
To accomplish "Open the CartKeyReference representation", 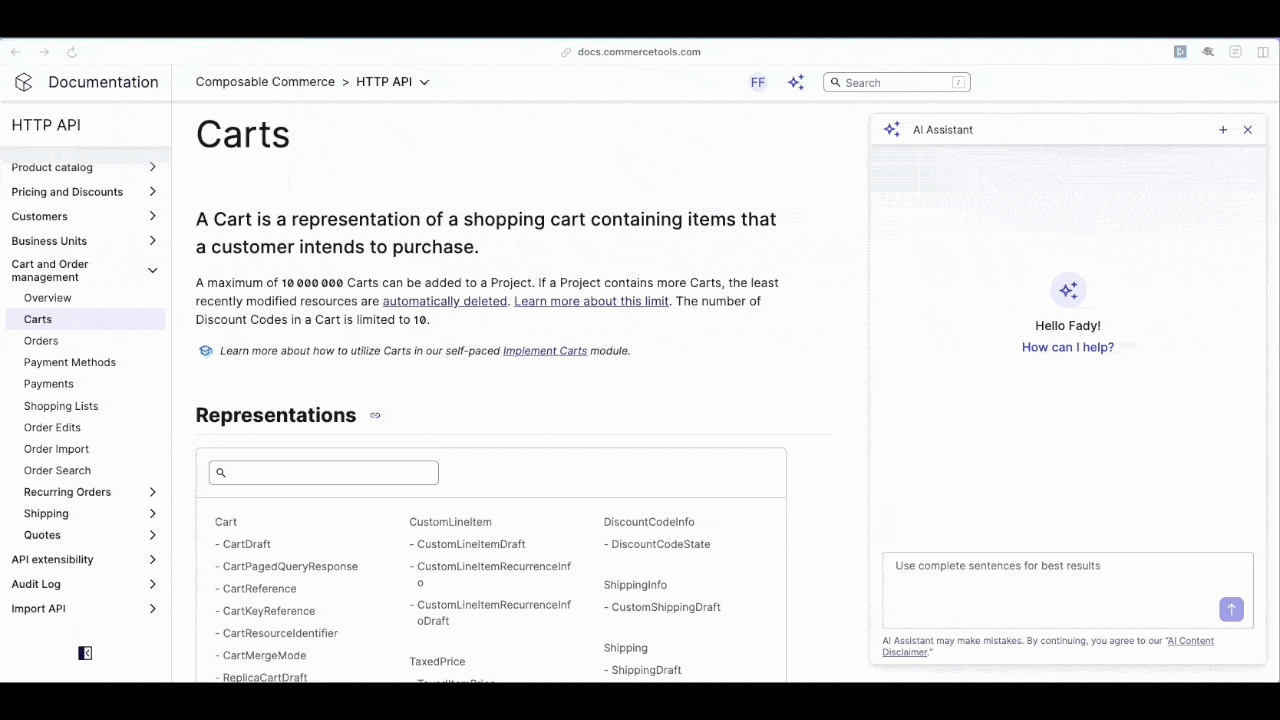I will (269, 611).
